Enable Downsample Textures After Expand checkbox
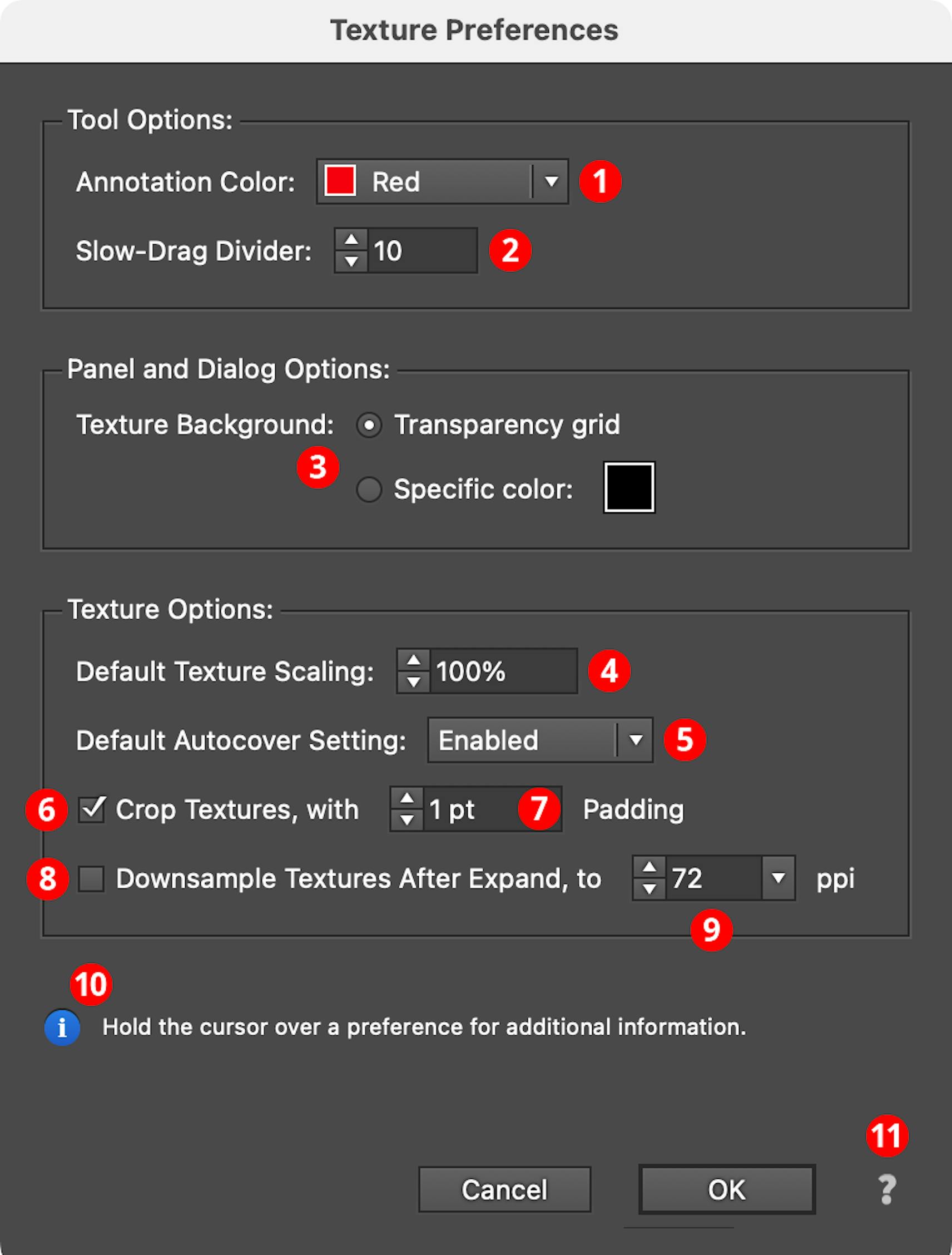The height and width of the screenshot is (1255, 952). (x=91, y=879)
